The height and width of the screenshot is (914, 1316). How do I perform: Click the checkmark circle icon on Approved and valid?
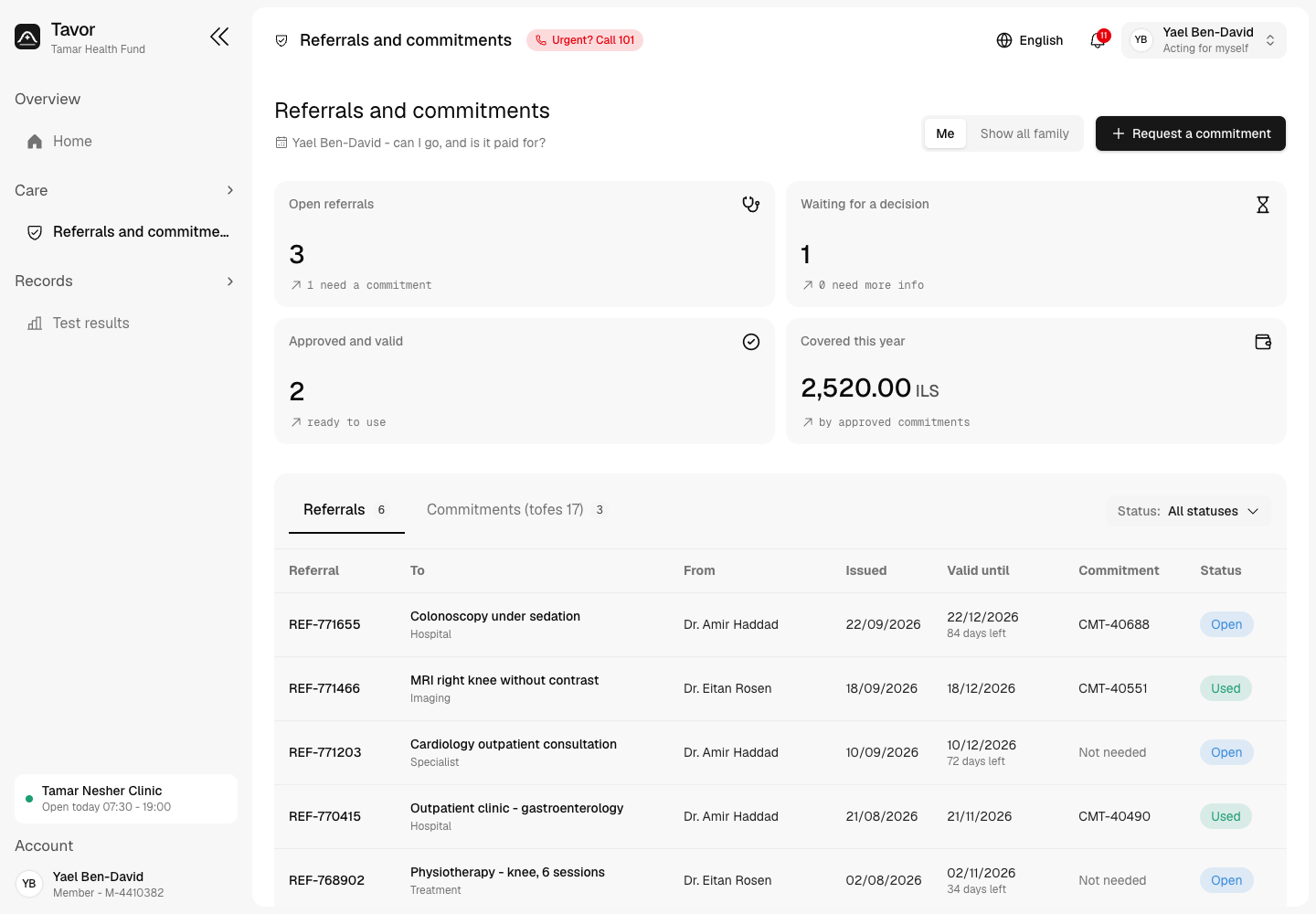(x=751, y=342)
